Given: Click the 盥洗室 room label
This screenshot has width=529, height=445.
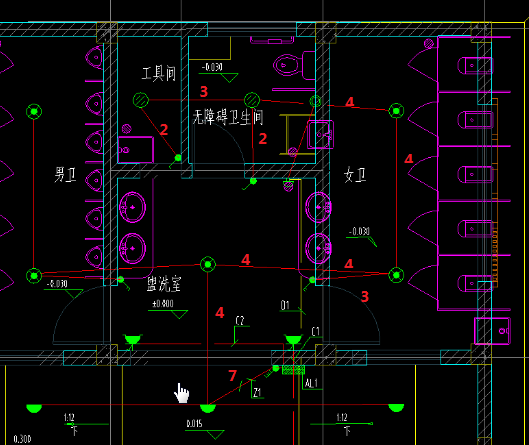Looking at the screenshot, I should (x=164, y=284).
